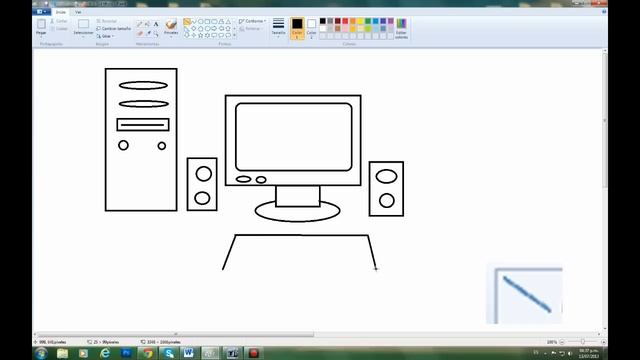Viewport: 640px width, 360px height.
Task: Click the volume icon in system tray
Action: (570, 353)
